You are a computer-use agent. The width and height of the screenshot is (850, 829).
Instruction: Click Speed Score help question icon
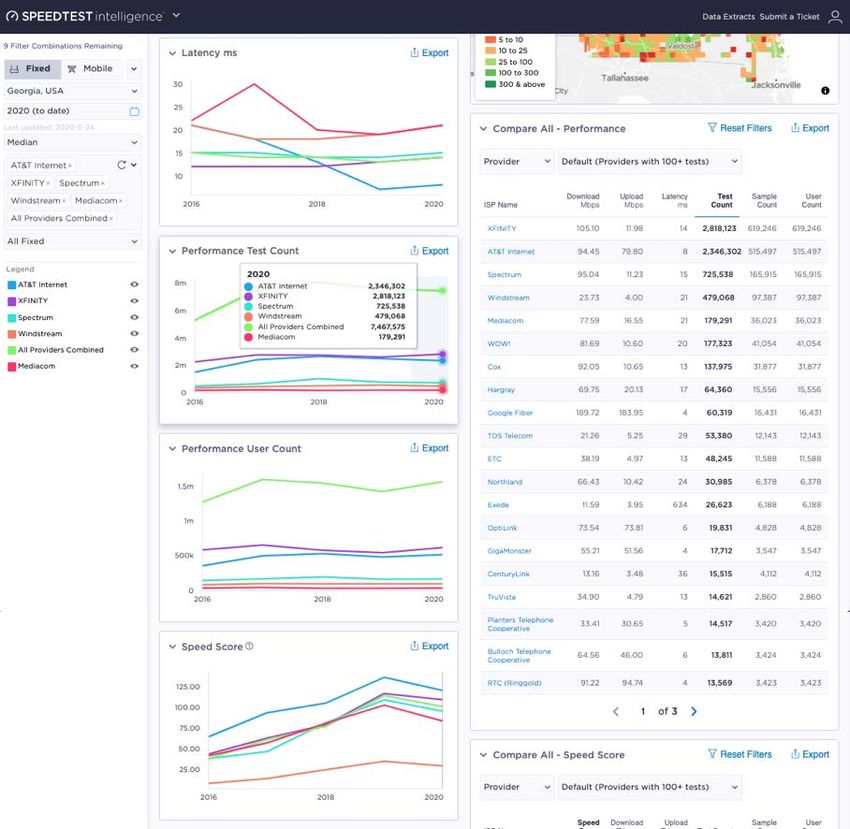[249, 646]
